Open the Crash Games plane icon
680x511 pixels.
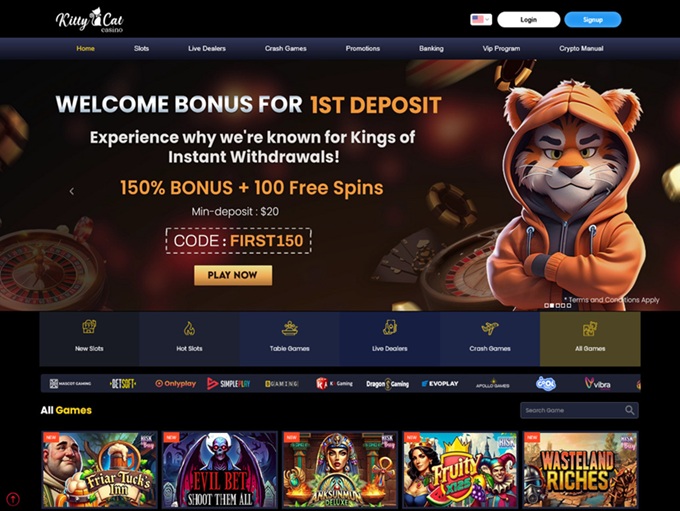coord(490,328)
